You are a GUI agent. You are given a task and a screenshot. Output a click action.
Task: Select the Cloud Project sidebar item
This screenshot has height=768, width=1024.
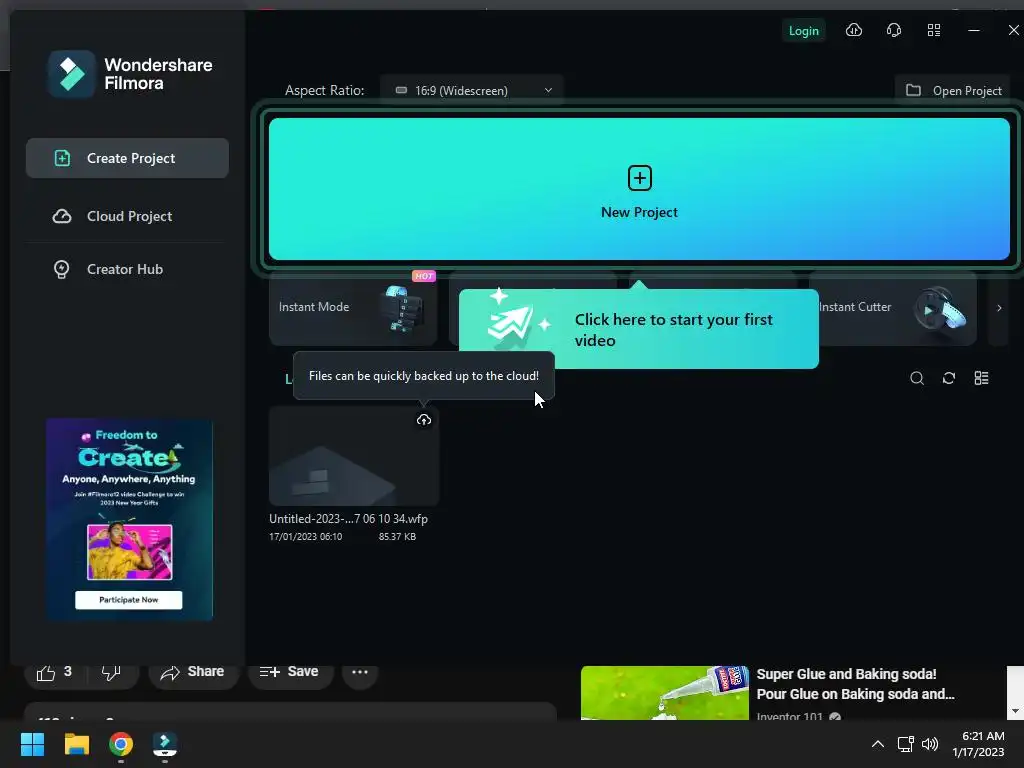coord(127,216)
